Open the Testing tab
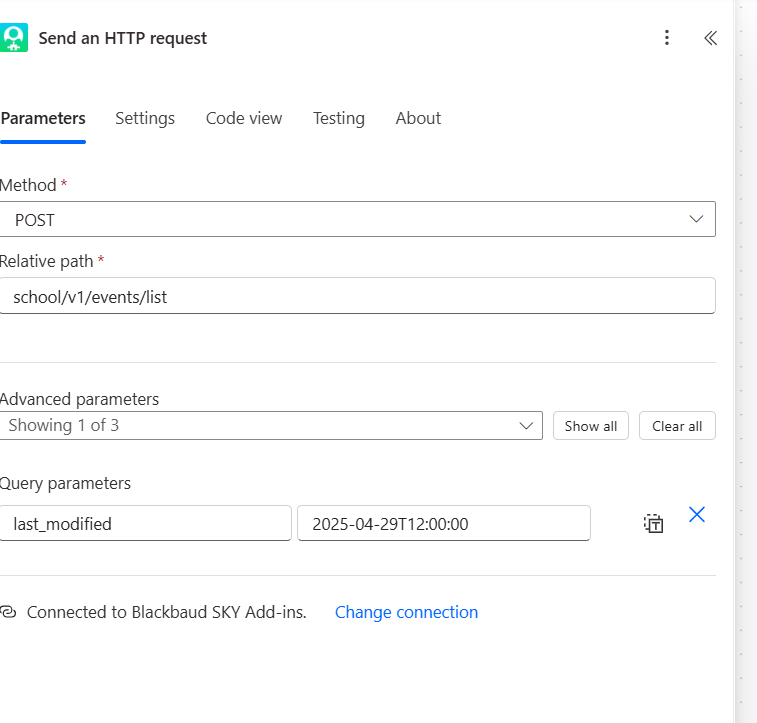This screenshot has height=723, width=757. tap(339, 118)
